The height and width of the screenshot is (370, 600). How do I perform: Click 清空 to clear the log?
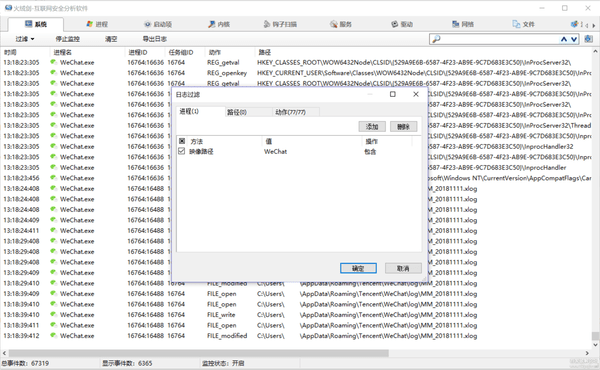[111, 39]
